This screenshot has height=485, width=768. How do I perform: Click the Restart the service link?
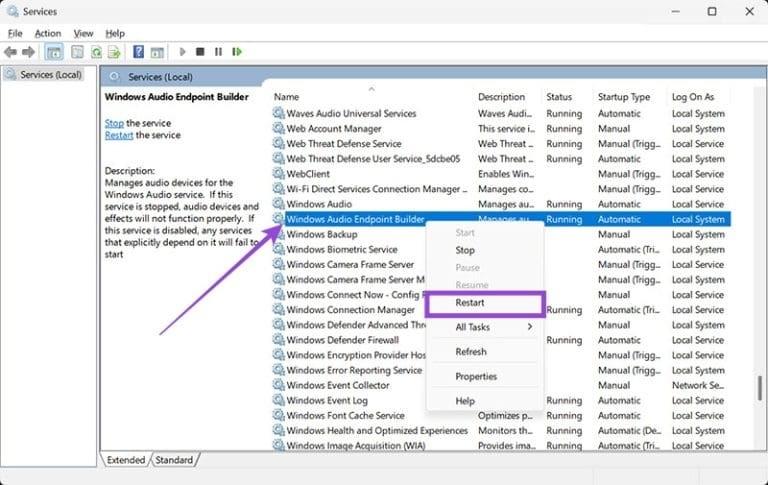[x=119, y=135]
